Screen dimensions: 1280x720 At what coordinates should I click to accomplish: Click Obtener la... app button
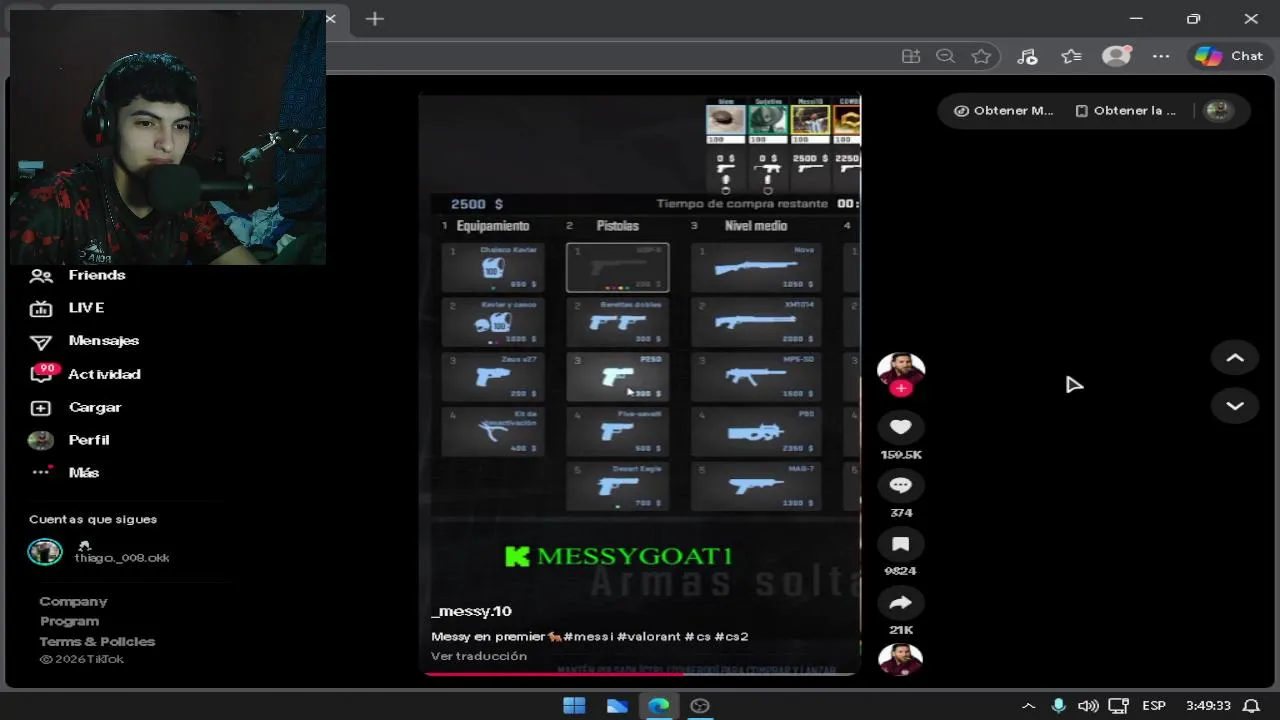(x=1126, y=111)
